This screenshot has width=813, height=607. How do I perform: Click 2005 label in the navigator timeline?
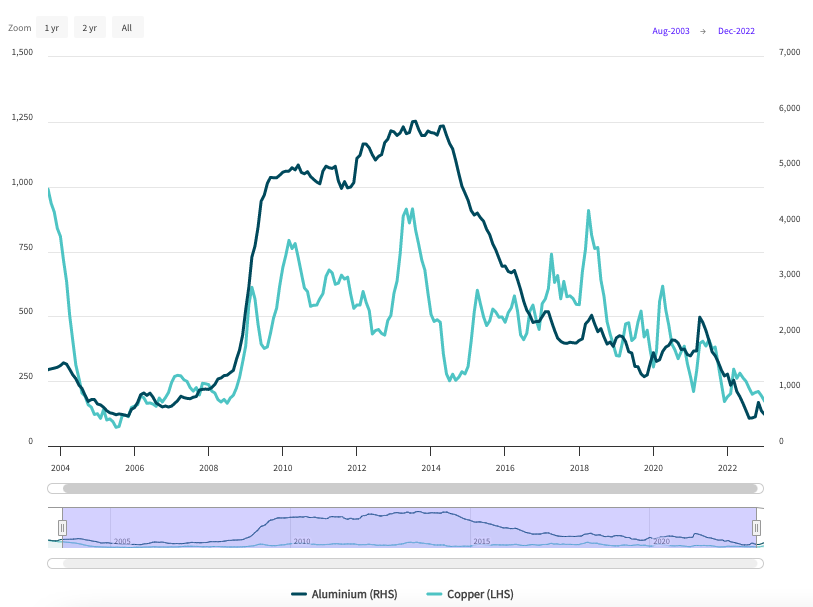122,541
